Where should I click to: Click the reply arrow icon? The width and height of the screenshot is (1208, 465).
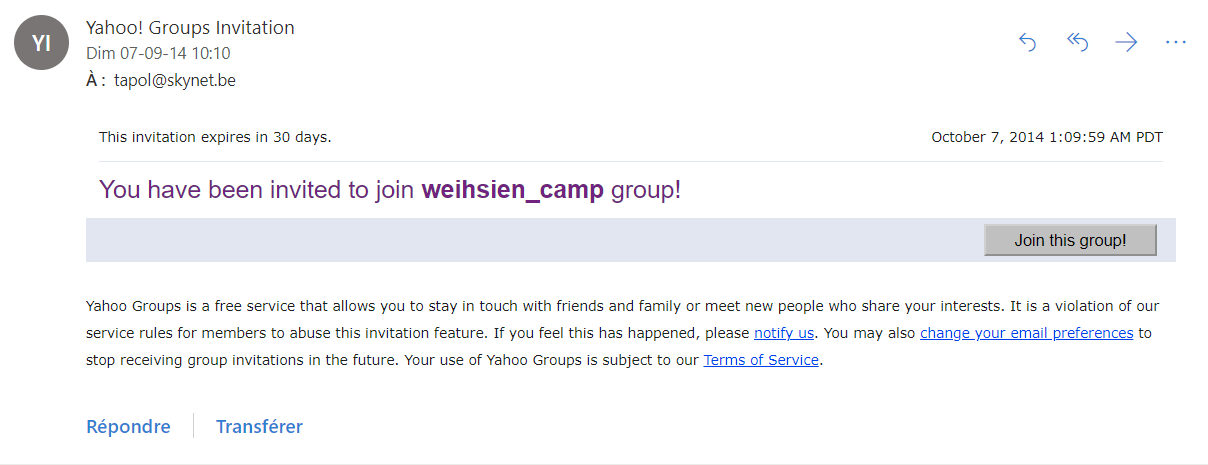(x=1027, y=42)
